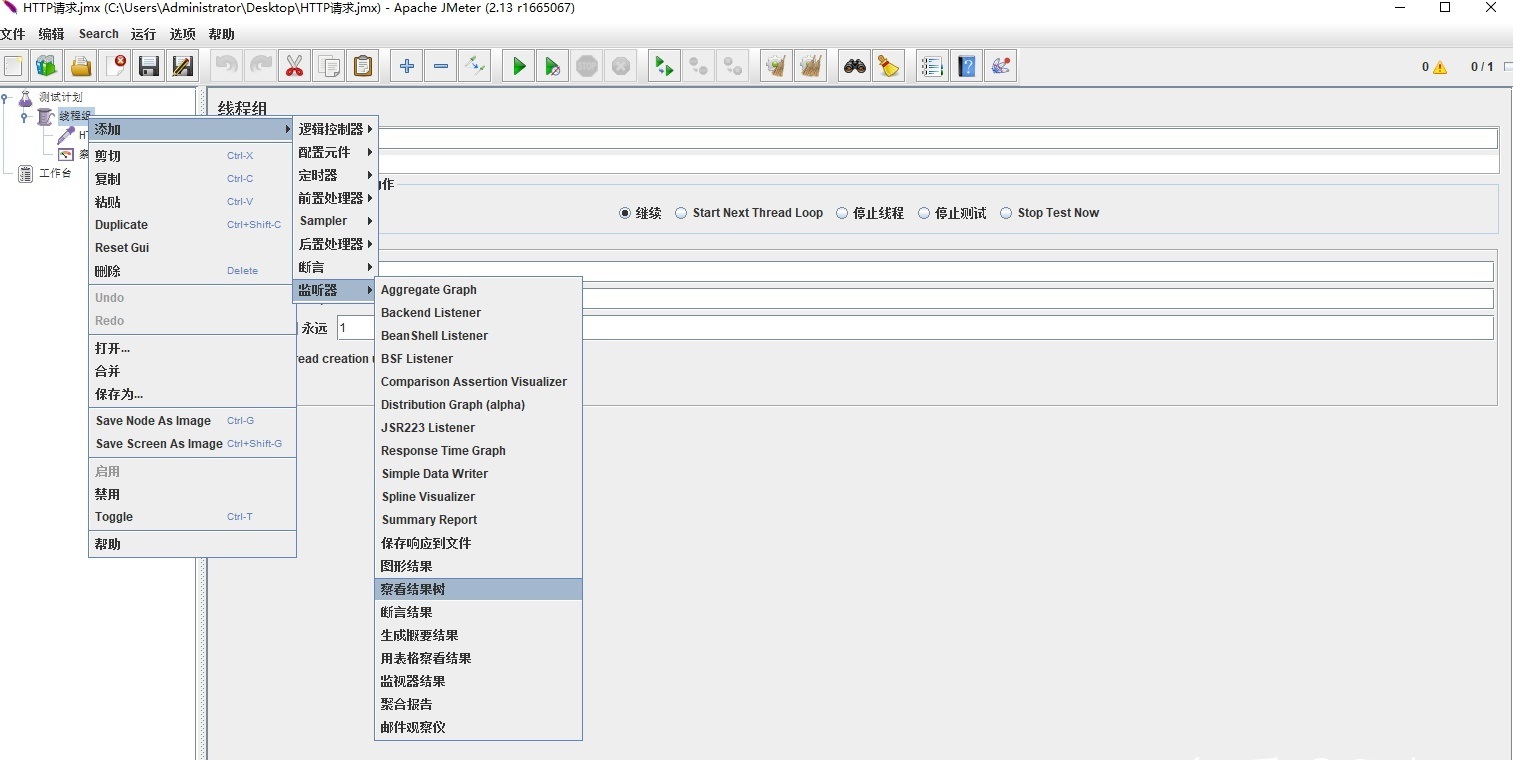The width and height of the screenshot is (1513, 760).
Task: Click the Clear broom icon
Action: point(776,66)
